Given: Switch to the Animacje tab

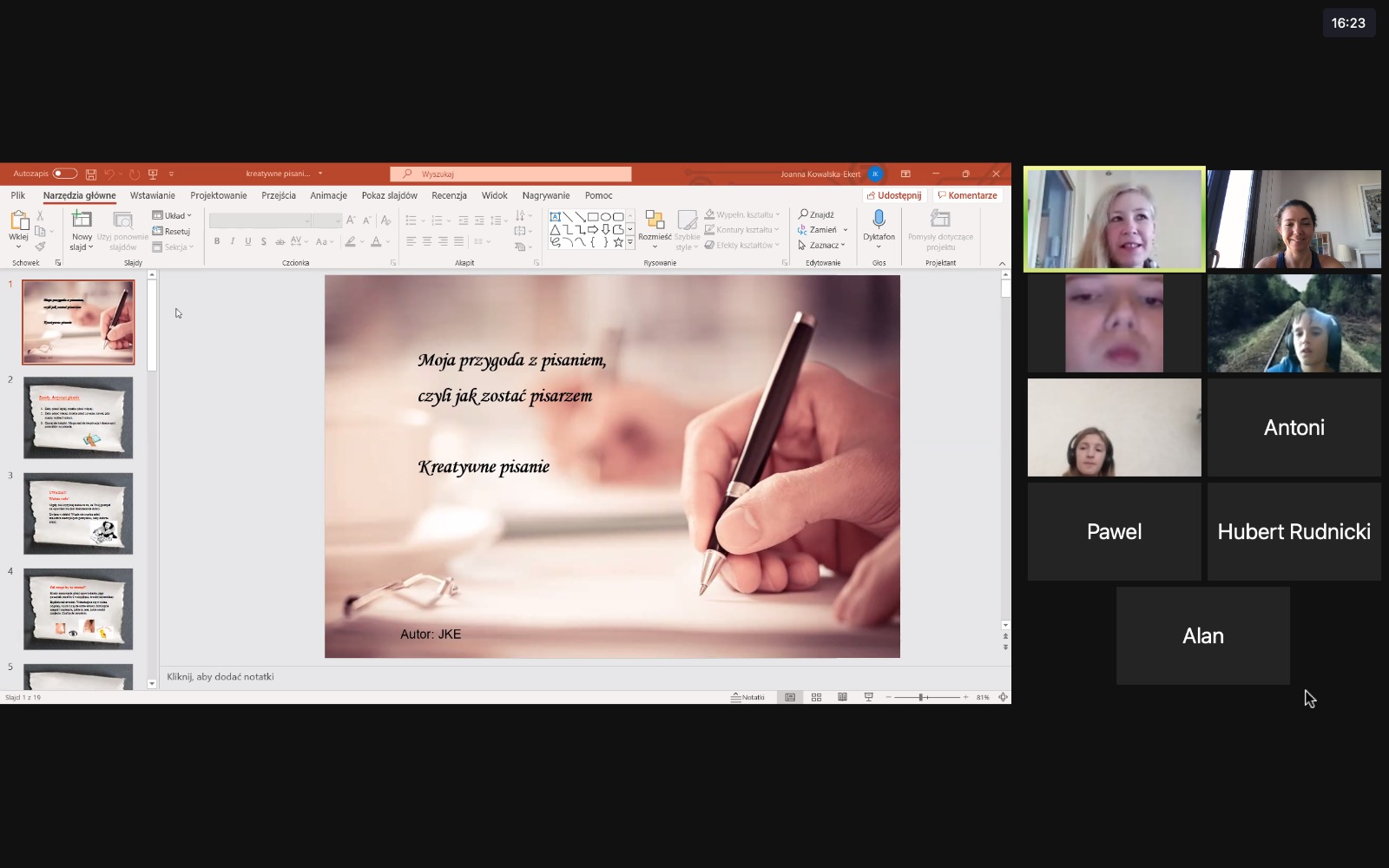Looking at the screenshot, I should 328,195.
